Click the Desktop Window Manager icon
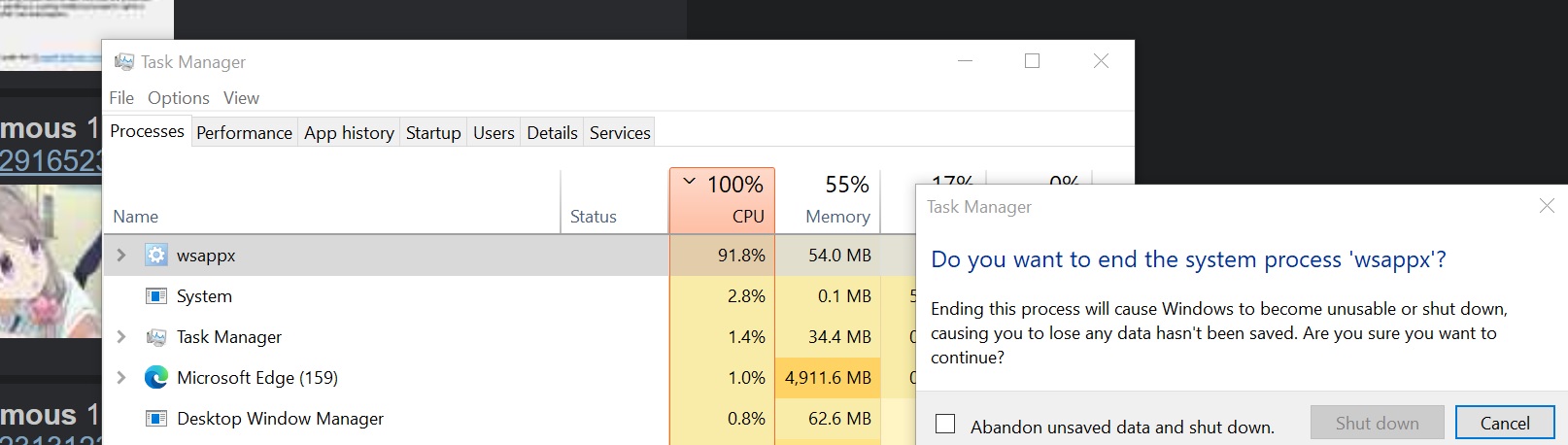This screenshot has width=1568, height=445. pos(155,419)
